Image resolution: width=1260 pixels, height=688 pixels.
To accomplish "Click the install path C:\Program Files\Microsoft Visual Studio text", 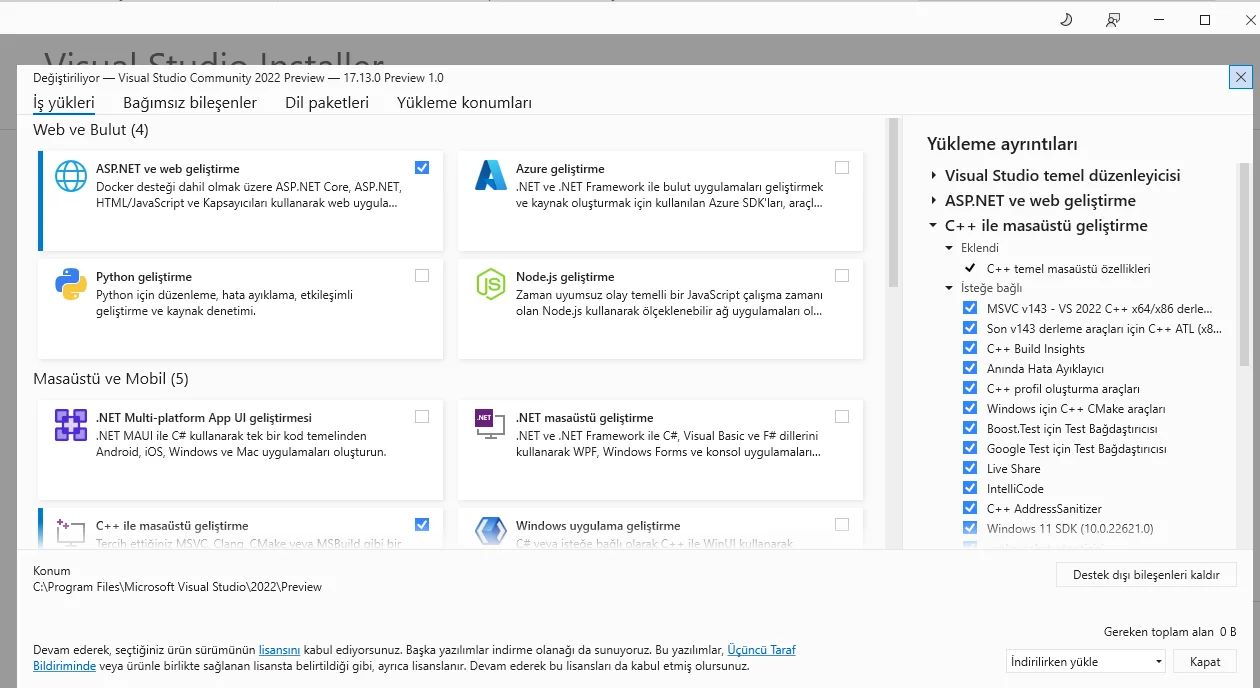I will [178, 587].
